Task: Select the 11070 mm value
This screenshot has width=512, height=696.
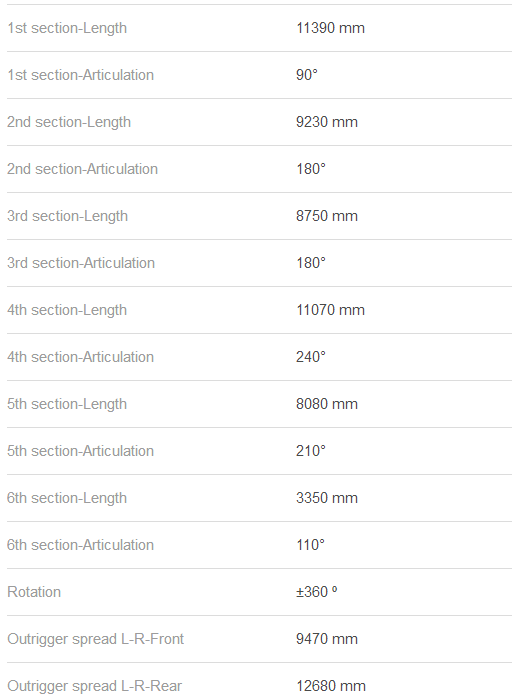Action: coord(330,310)
